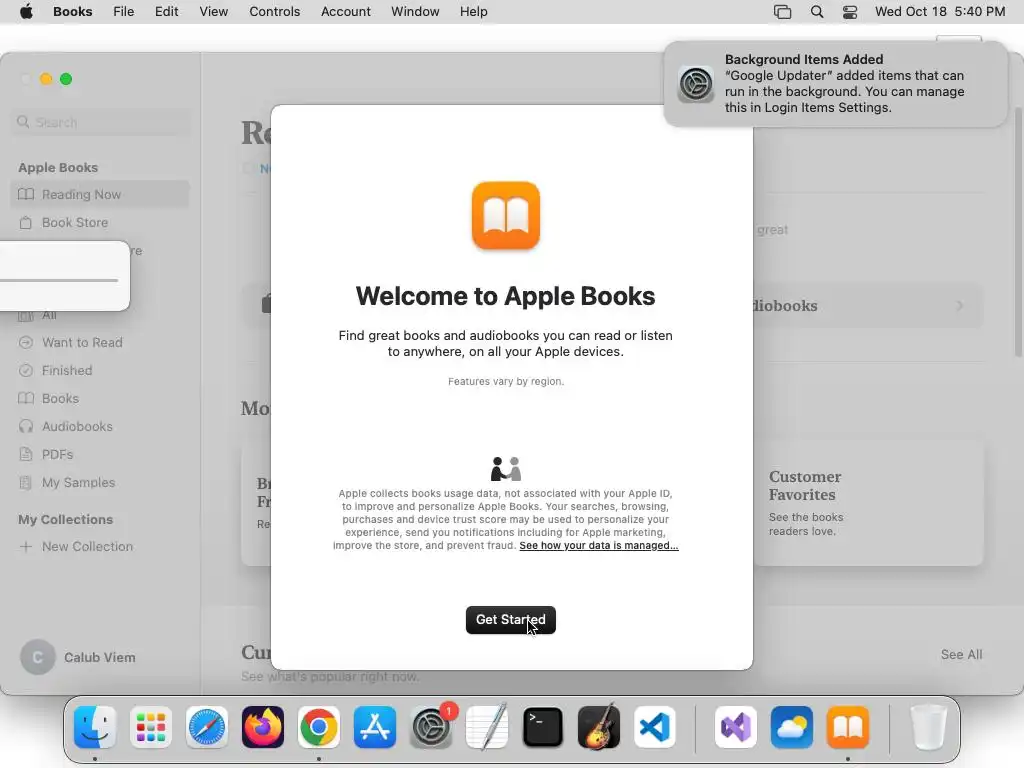Click the Books icon in the Dock
The image size is (1024, 768).
tap(848, 727)
